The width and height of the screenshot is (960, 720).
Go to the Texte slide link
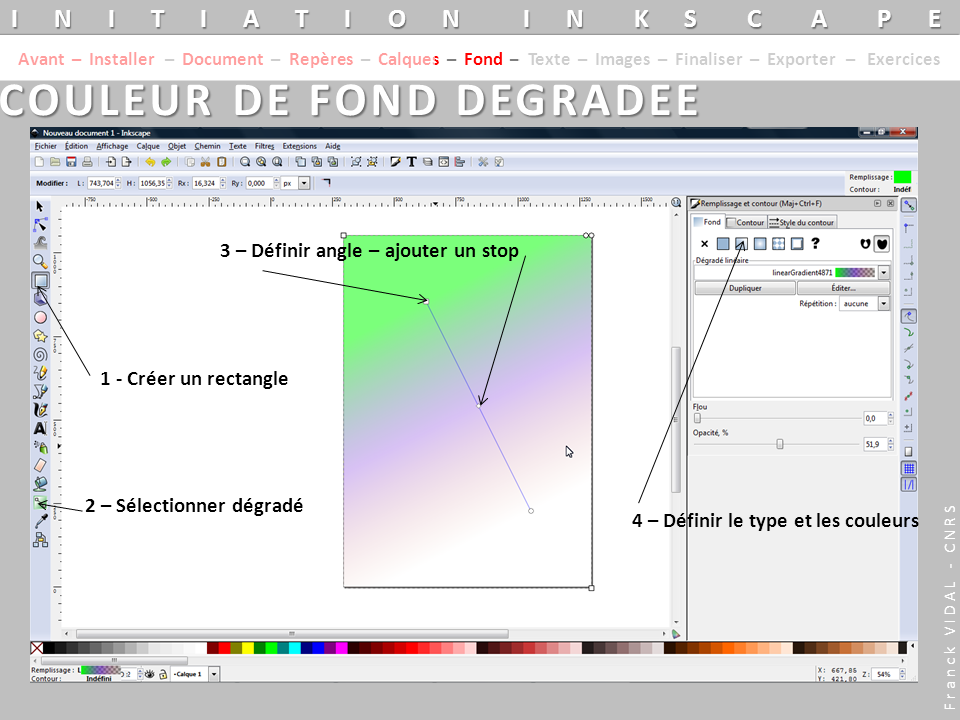(549, 59)
